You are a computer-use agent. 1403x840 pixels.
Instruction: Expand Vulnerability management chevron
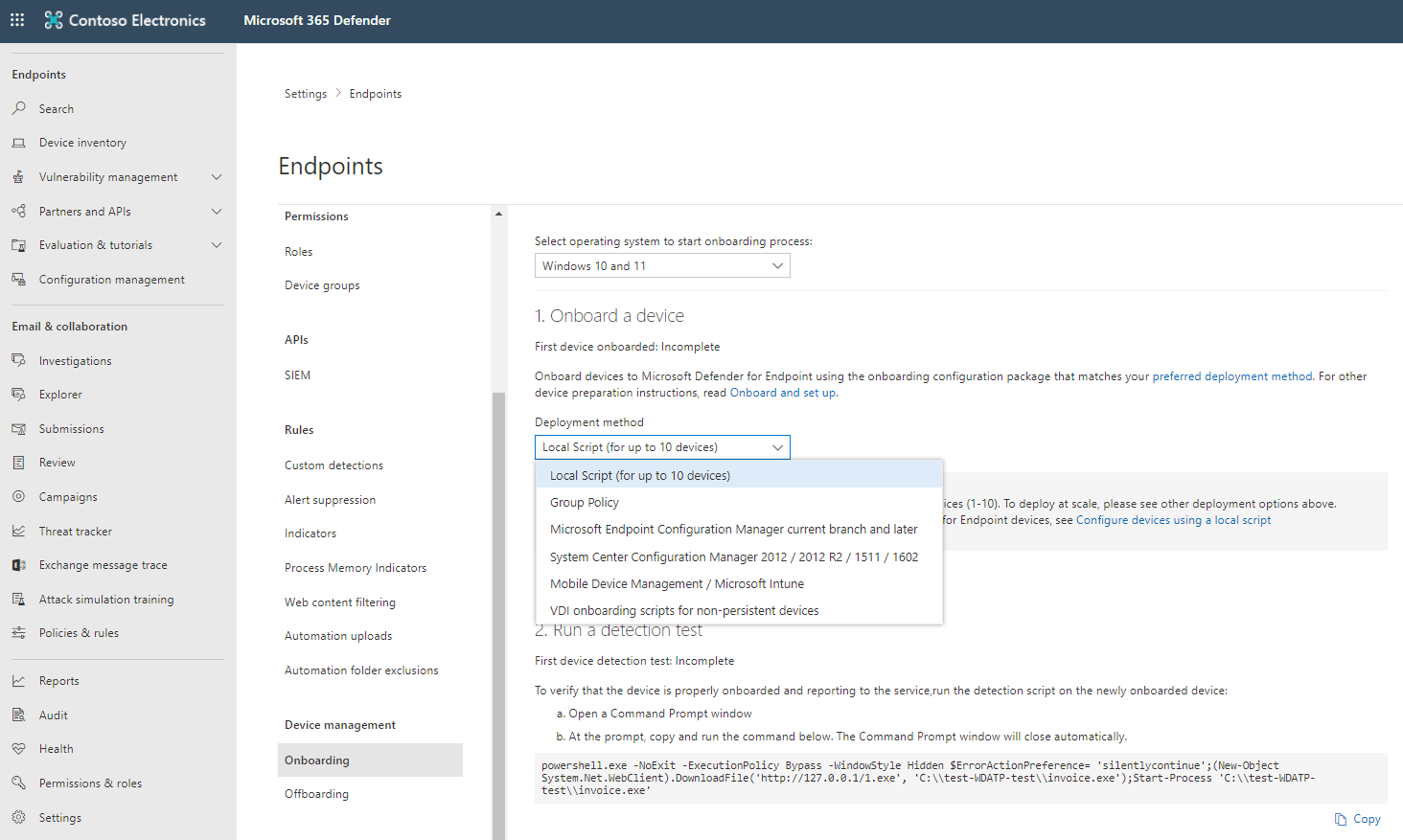pos(217,177)
